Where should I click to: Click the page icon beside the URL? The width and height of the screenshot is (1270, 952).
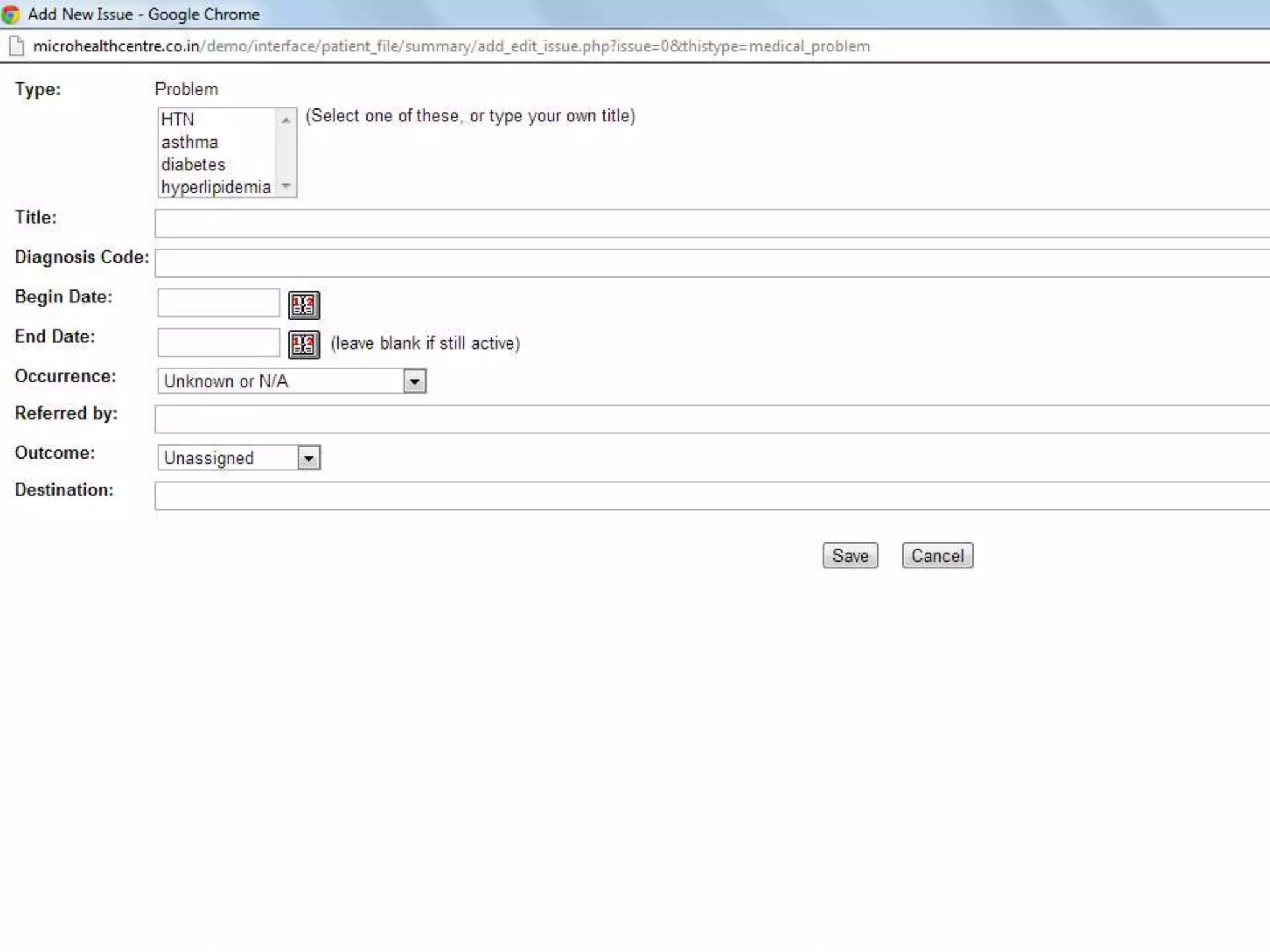[17, 46]
